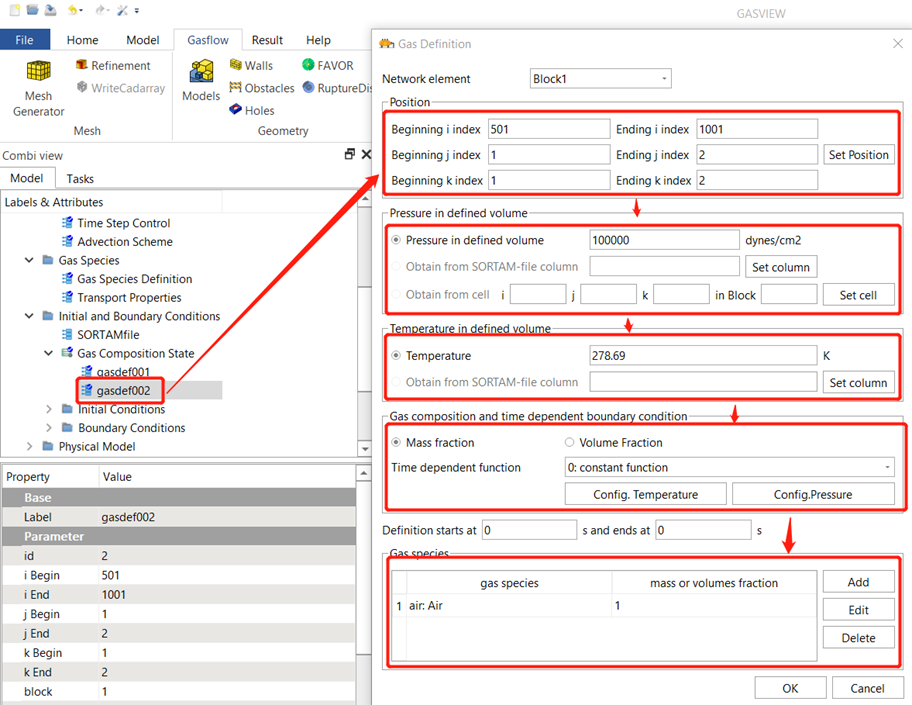Screen dimensions: 912x705
Task: Collapse the Gas Species folder
Action: point(29,260)
